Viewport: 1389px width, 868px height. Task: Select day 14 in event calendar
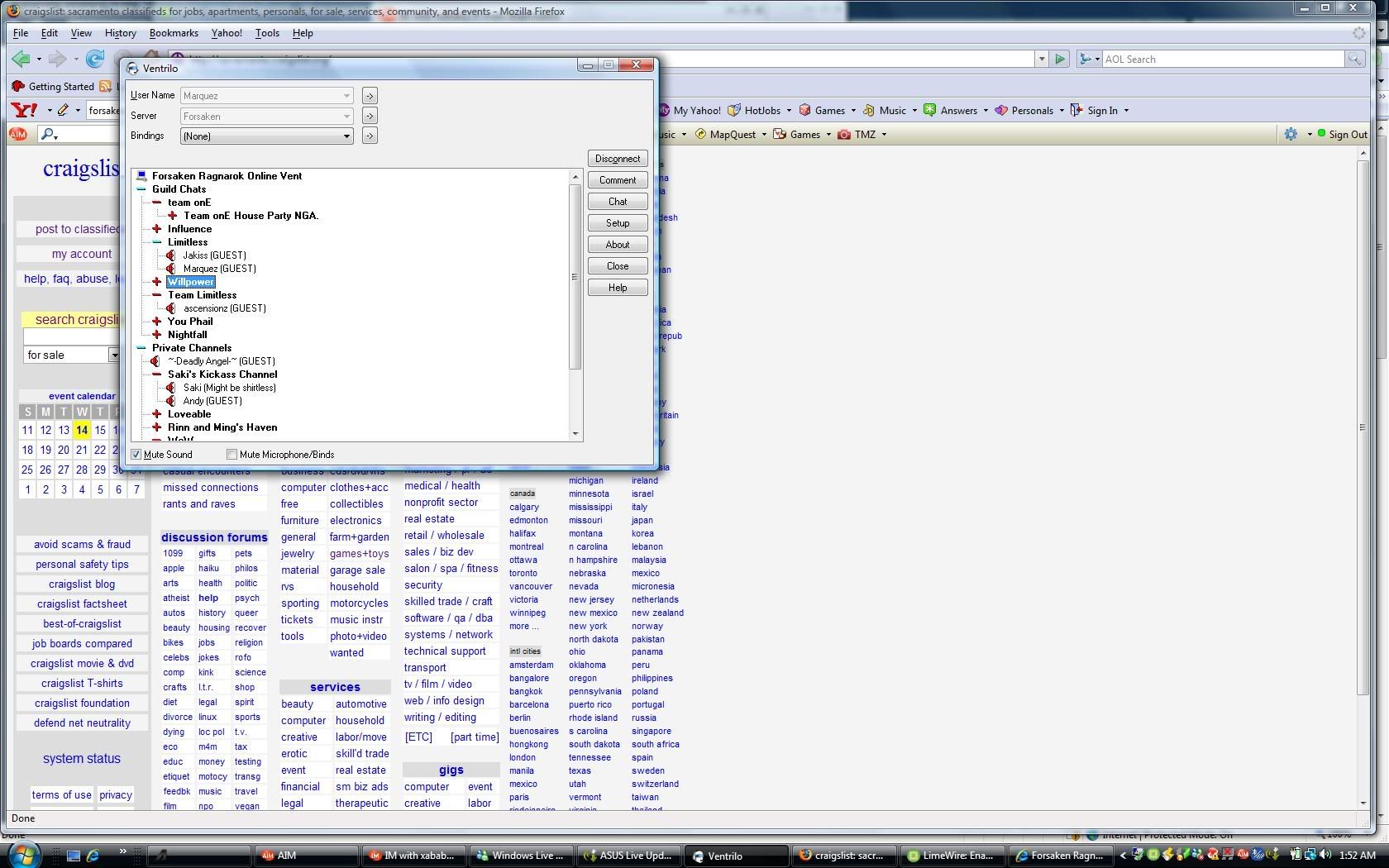pyautogui.click(x=81, y=430)
